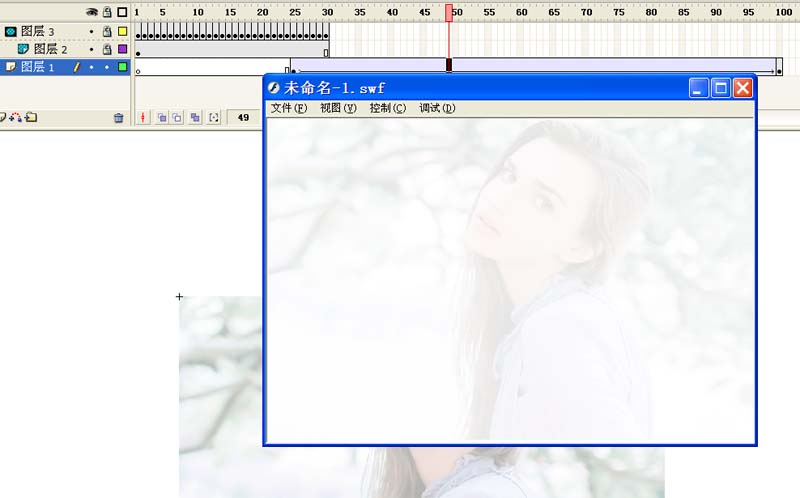Unlock layer 图层 3 via its padlock
Image resolution: width=800 pixels, height=498 pixels.
(107, 32)
